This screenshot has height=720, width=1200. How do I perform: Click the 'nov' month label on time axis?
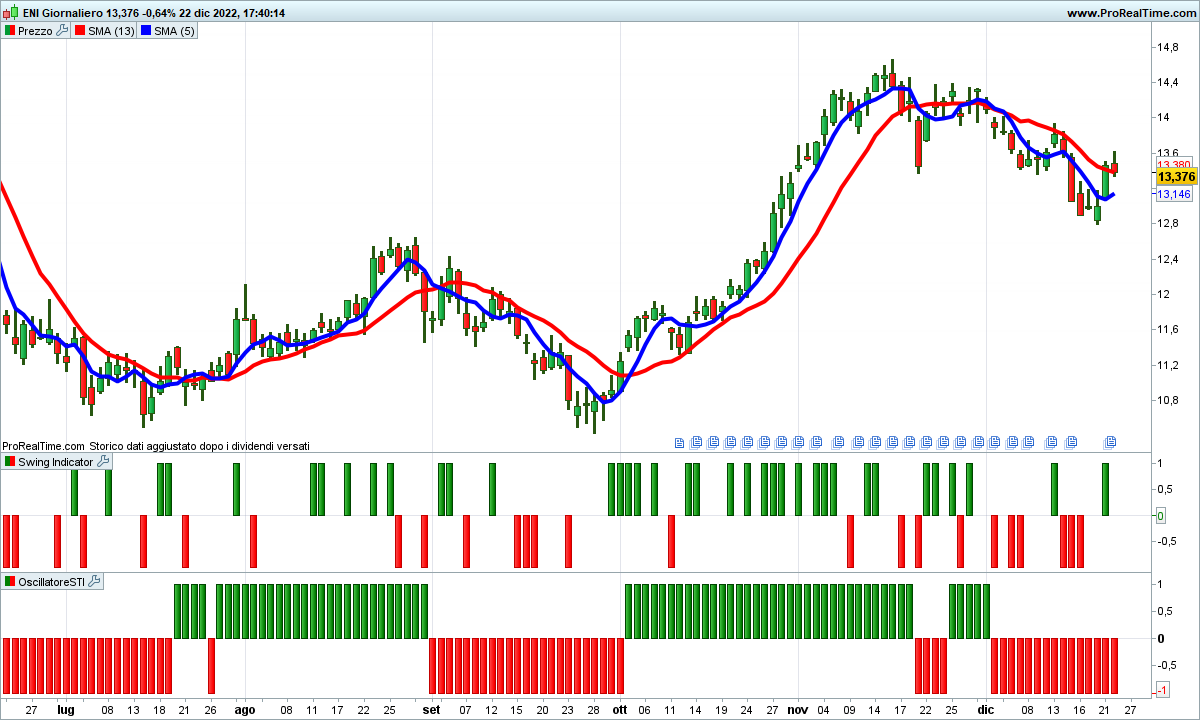click(797, 709)
